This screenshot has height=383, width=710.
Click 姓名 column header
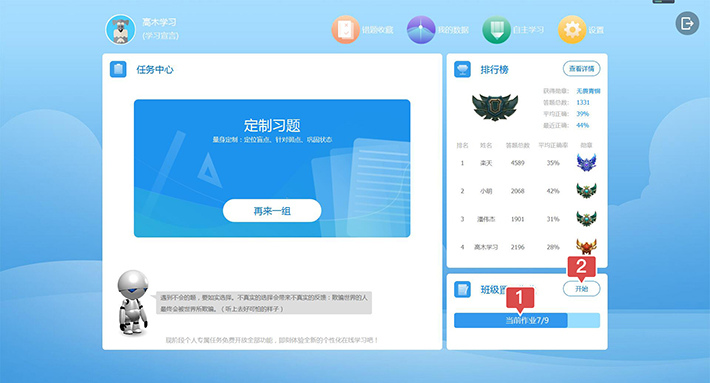tap(486, 145)
